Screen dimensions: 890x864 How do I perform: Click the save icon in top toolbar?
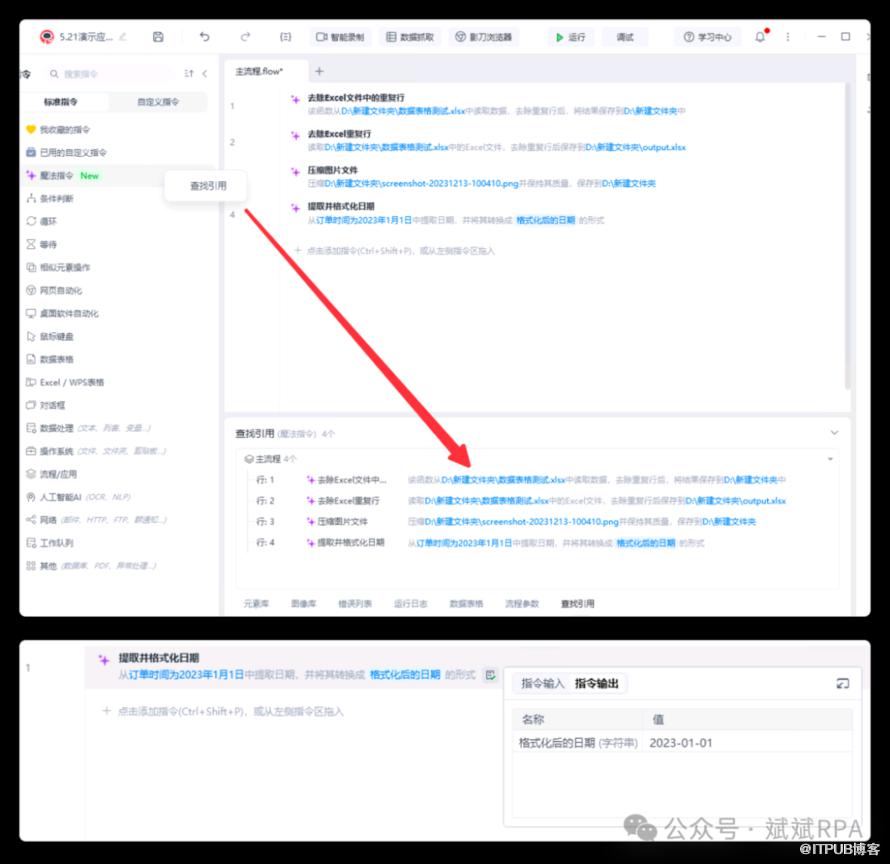pos(158,37)
